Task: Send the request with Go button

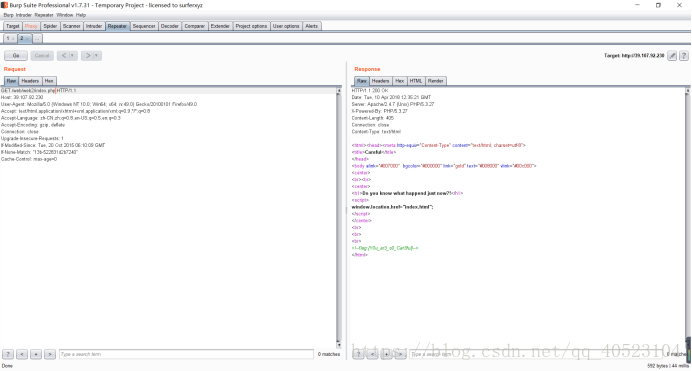Action: tap(16, 56)
